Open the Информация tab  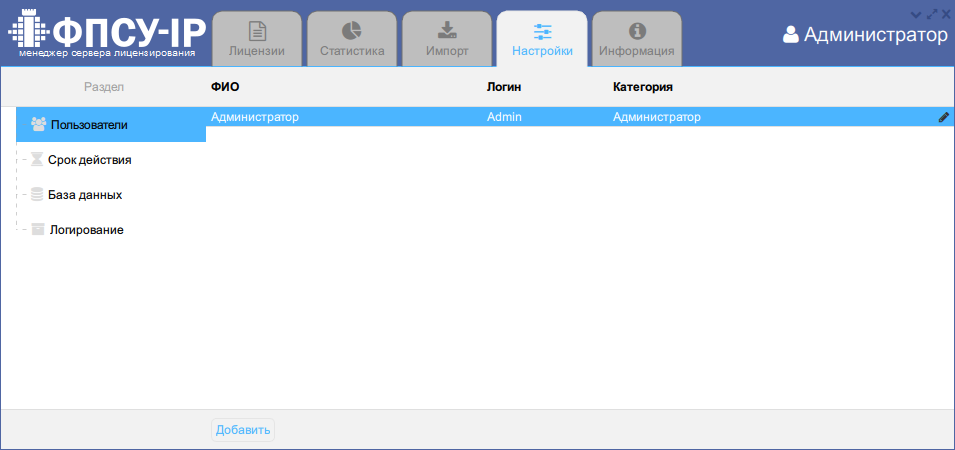tap(636, 39)
